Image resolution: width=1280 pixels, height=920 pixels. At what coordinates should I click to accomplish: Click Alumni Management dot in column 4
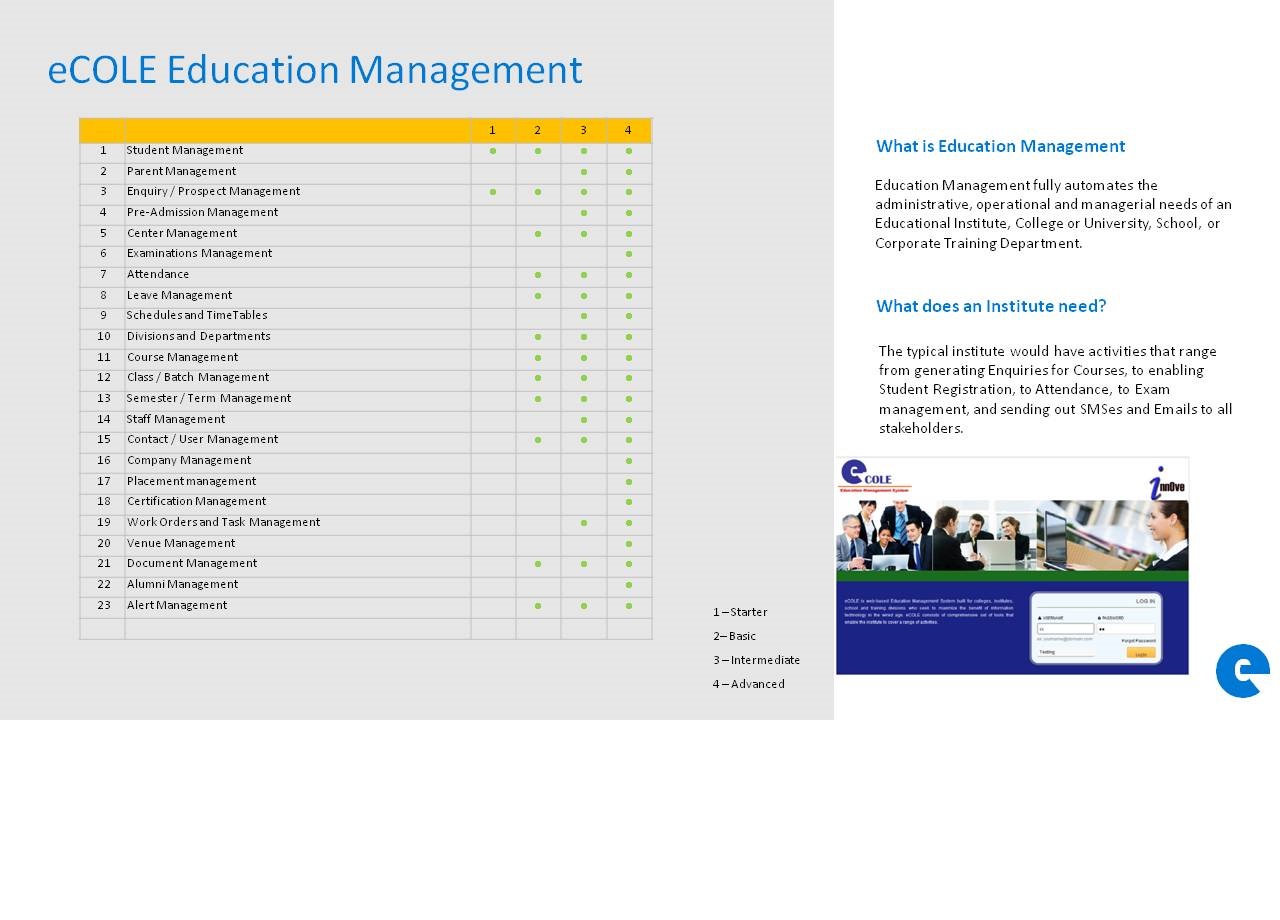tap(629, 585)
